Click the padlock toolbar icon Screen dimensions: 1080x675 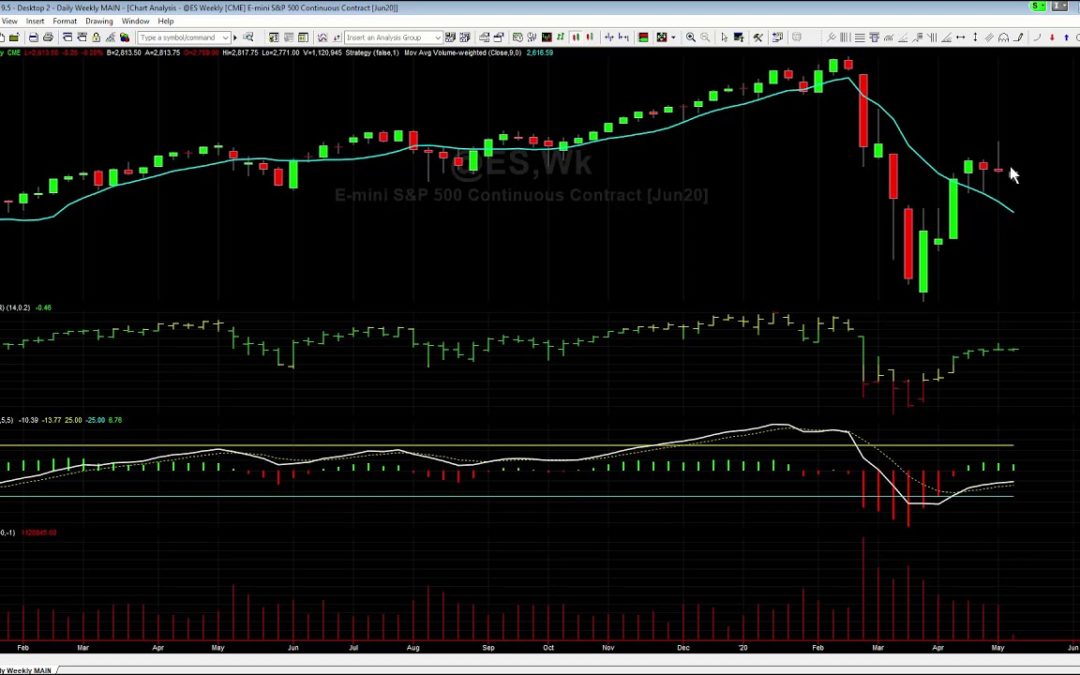(x=96, y=36)
